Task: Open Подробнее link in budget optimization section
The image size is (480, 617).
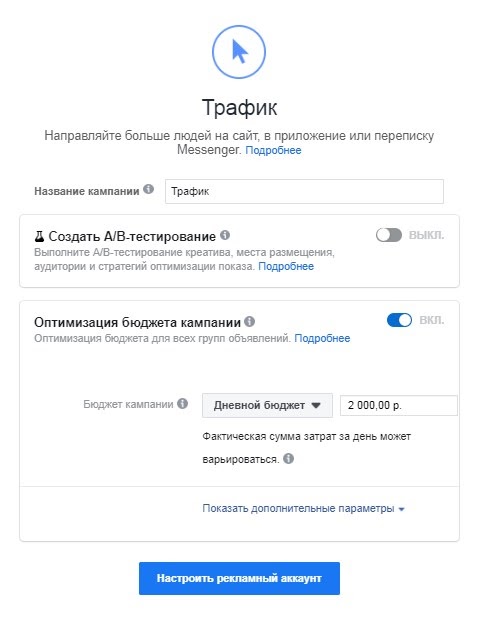Action: pos(322,338)
